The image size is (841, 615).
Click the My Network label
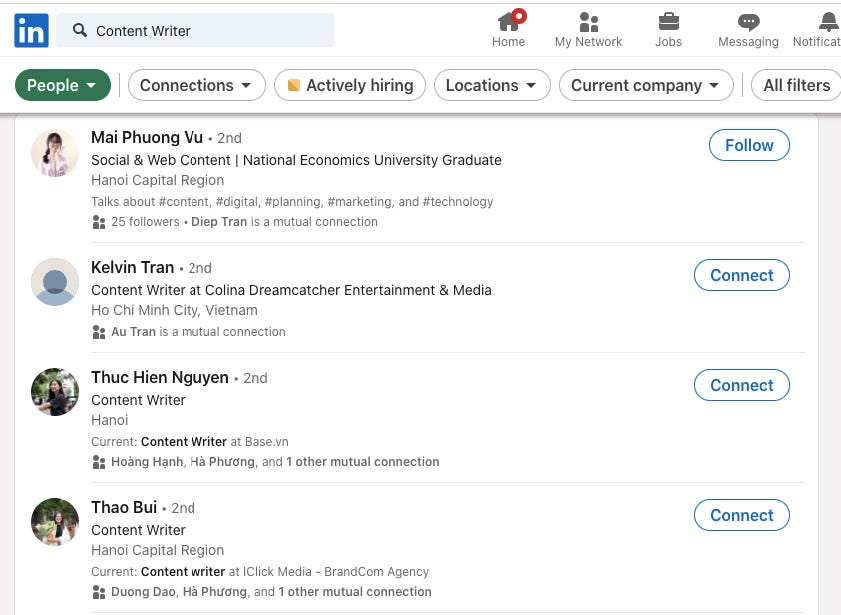click(588, 42)
